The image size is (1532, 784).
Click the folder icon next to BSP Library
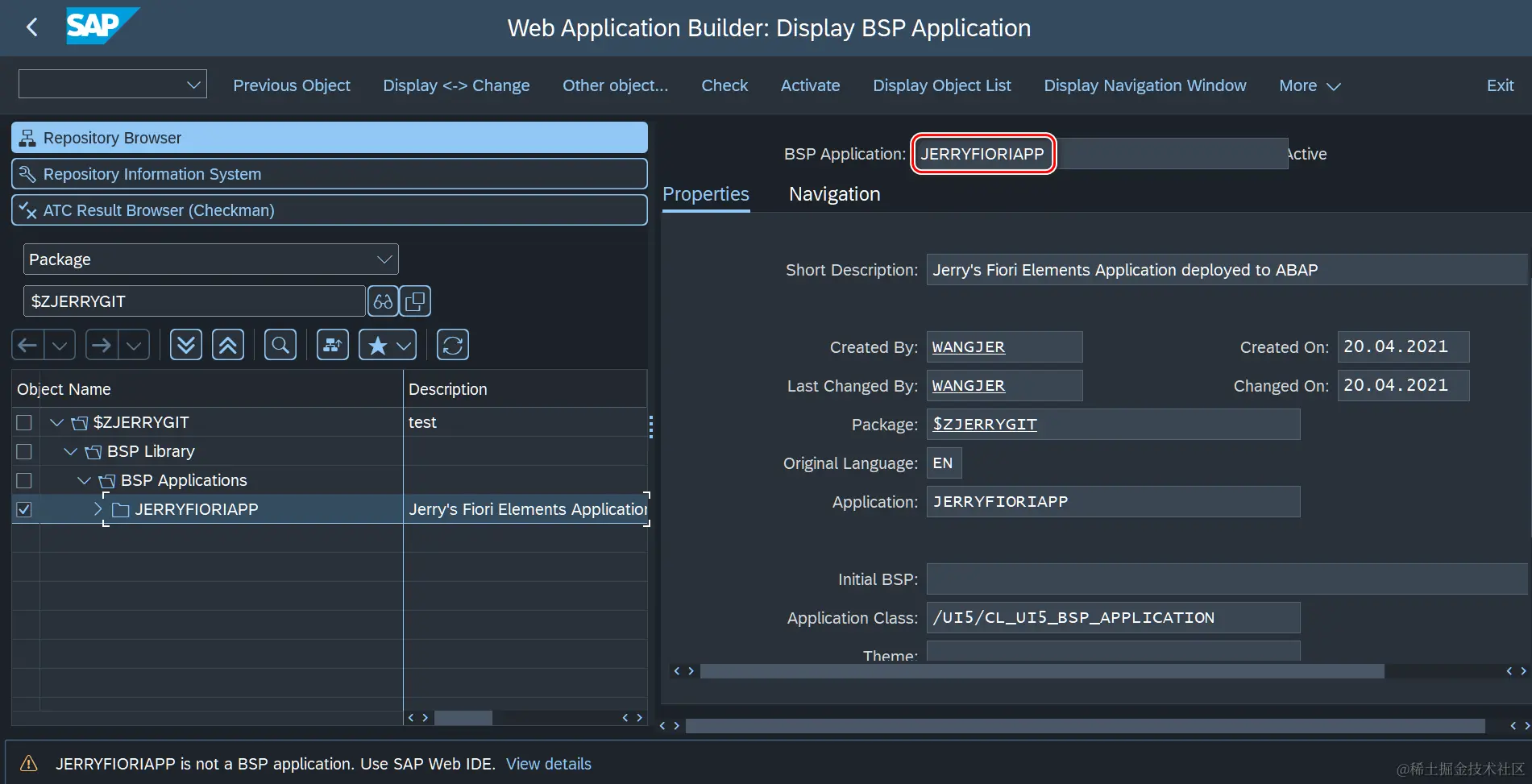[x=93, y=452]
